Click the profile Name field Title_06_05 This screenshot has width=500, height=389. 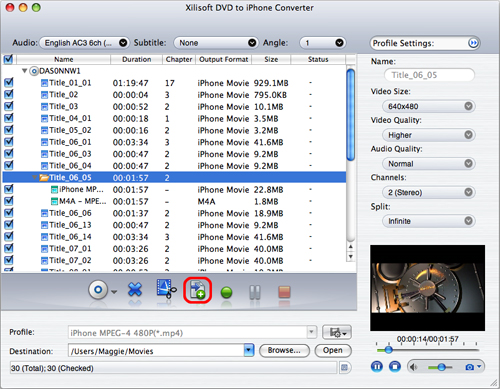point(429,75)
